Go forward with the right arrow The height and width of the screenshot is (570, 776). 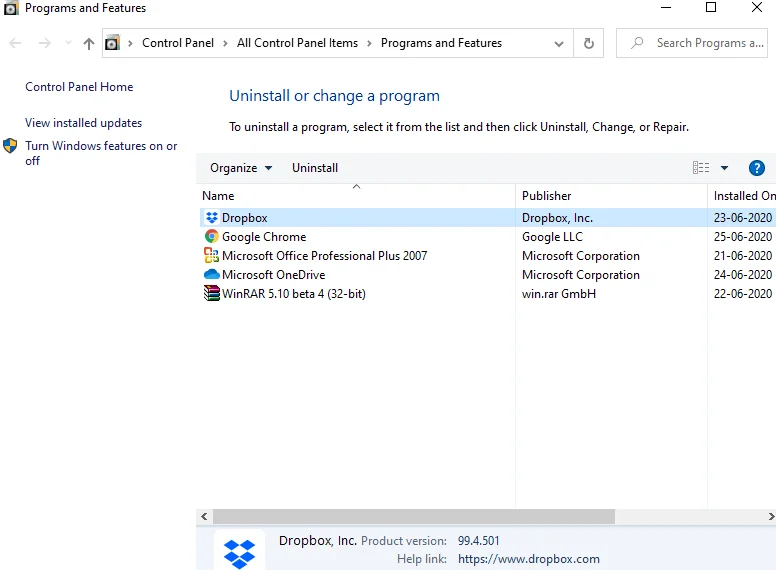(45, 44)
